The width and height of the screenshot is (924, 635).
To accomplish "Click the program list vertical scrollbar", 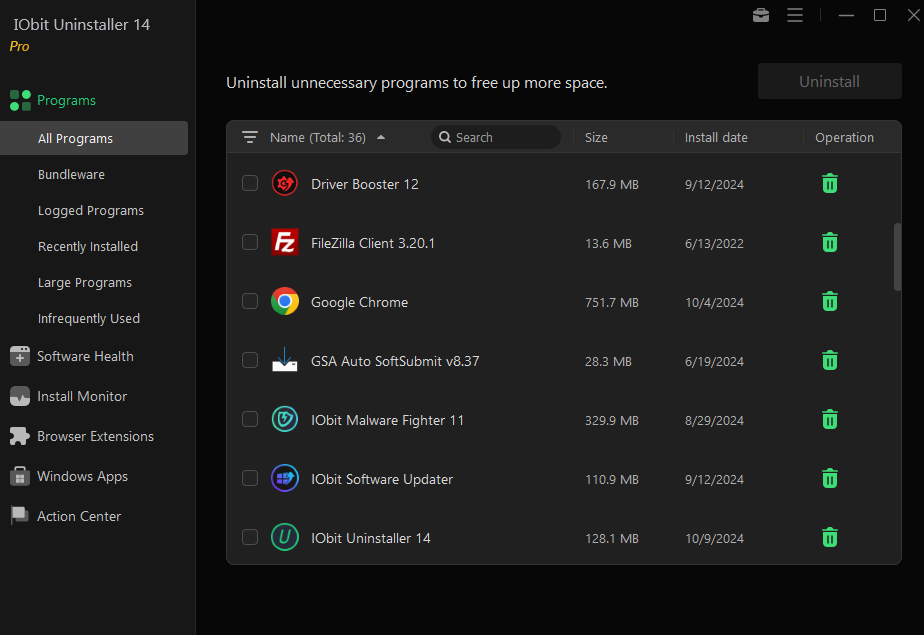I will [897, 257].
